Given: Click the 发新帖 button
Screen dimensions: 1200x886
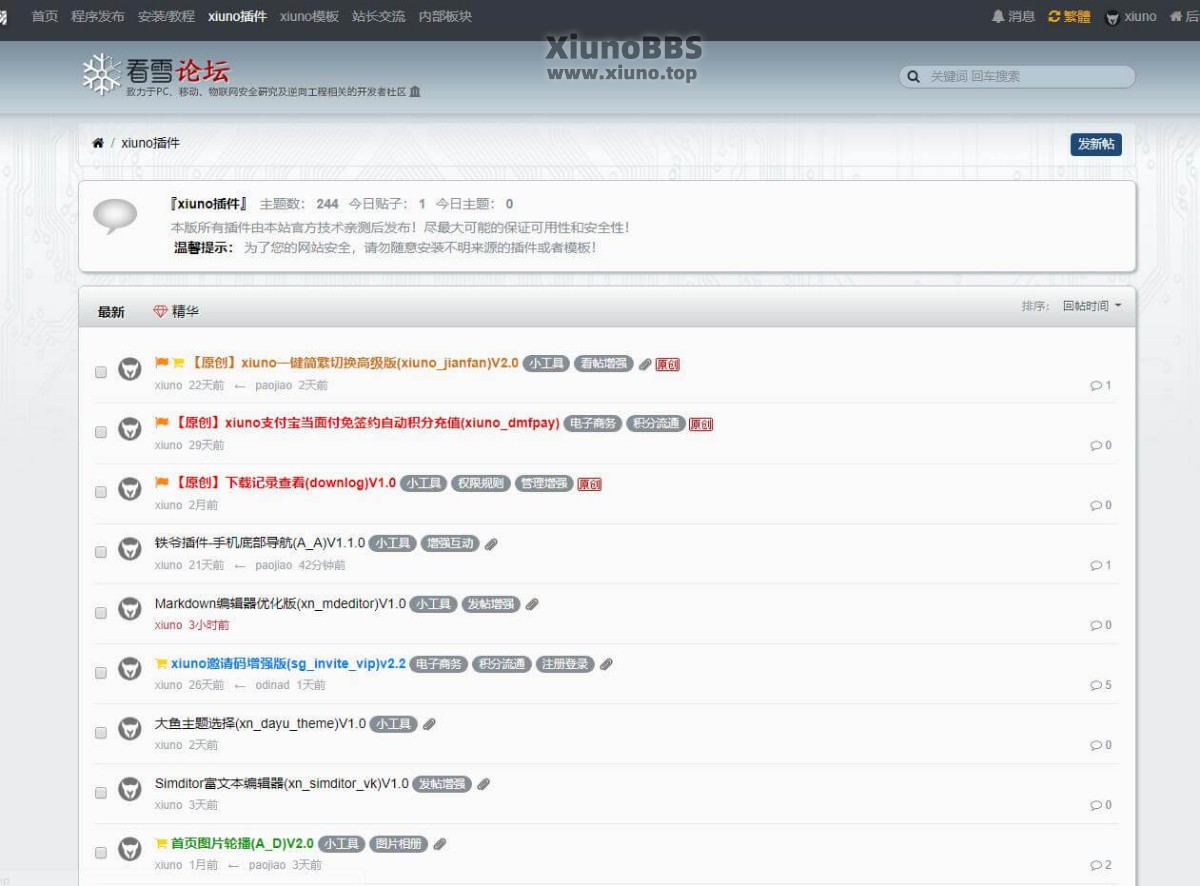Looking at the screenshot, I should 1096,144.
